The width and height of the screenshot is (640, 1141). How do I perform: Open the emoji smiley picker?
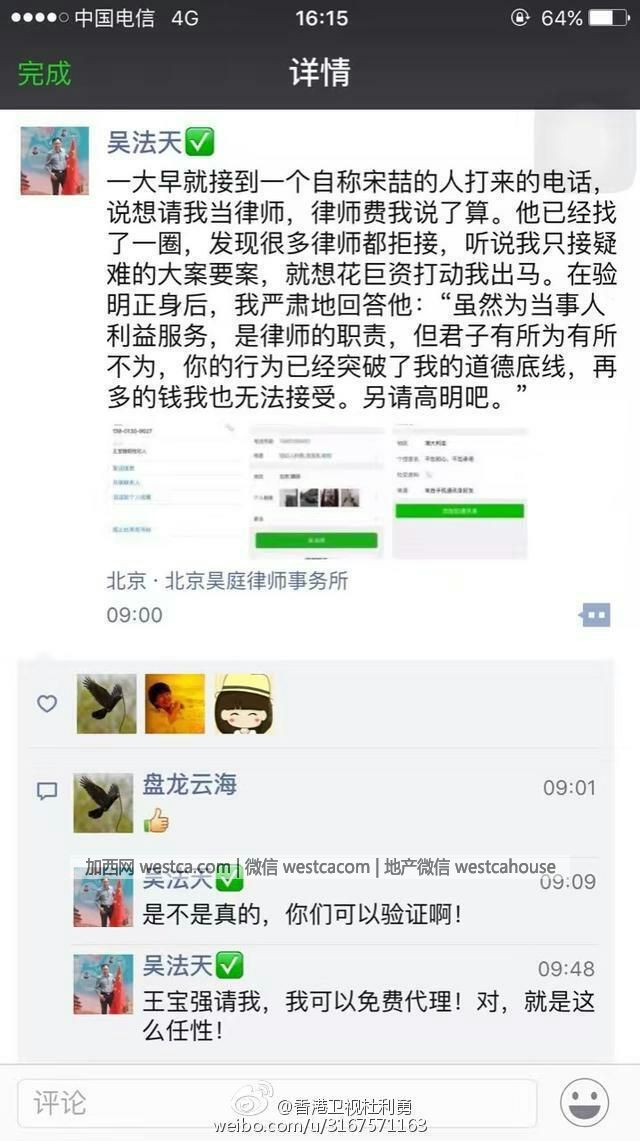(x=584, y=1103)
